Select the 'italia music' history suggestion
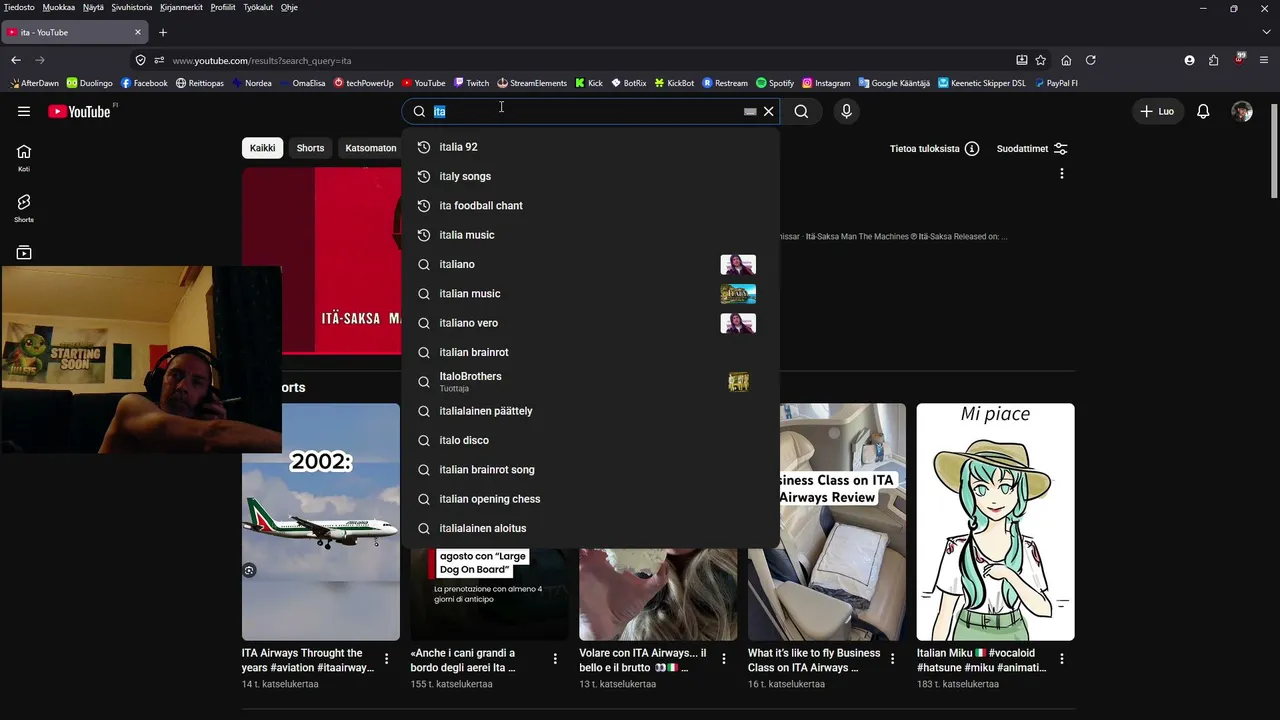 click(x=590, y=235)
